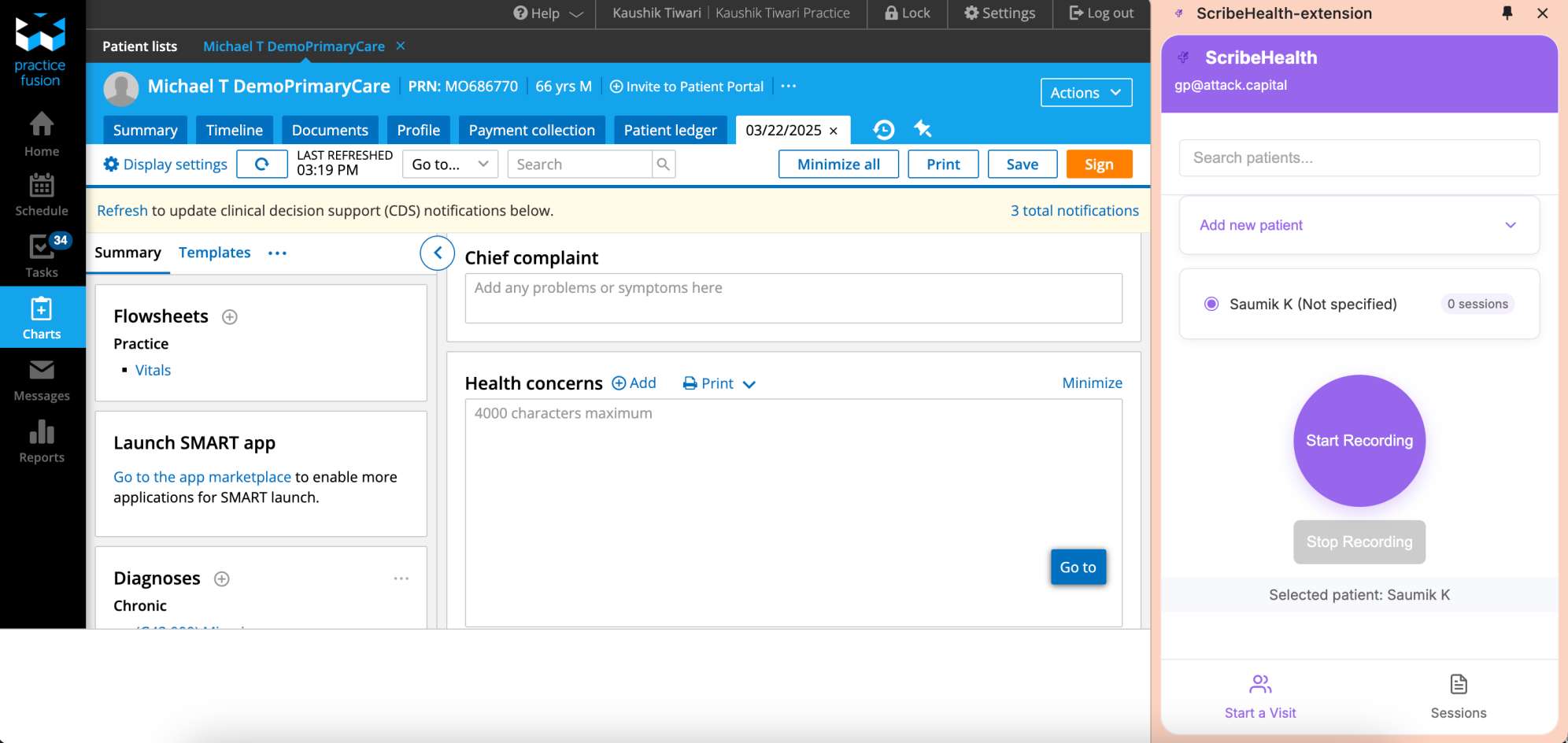This screenshot has height=743, width=1568.
Task: Click Go to the app marketplace link
Action: pyautogui.click(x=202, y=477)
